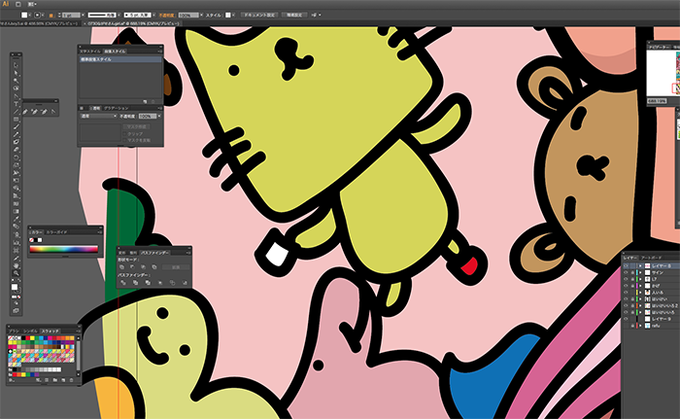Select the Type tool
The height and width of the screenshot is (419, 680).
[16, 104]
